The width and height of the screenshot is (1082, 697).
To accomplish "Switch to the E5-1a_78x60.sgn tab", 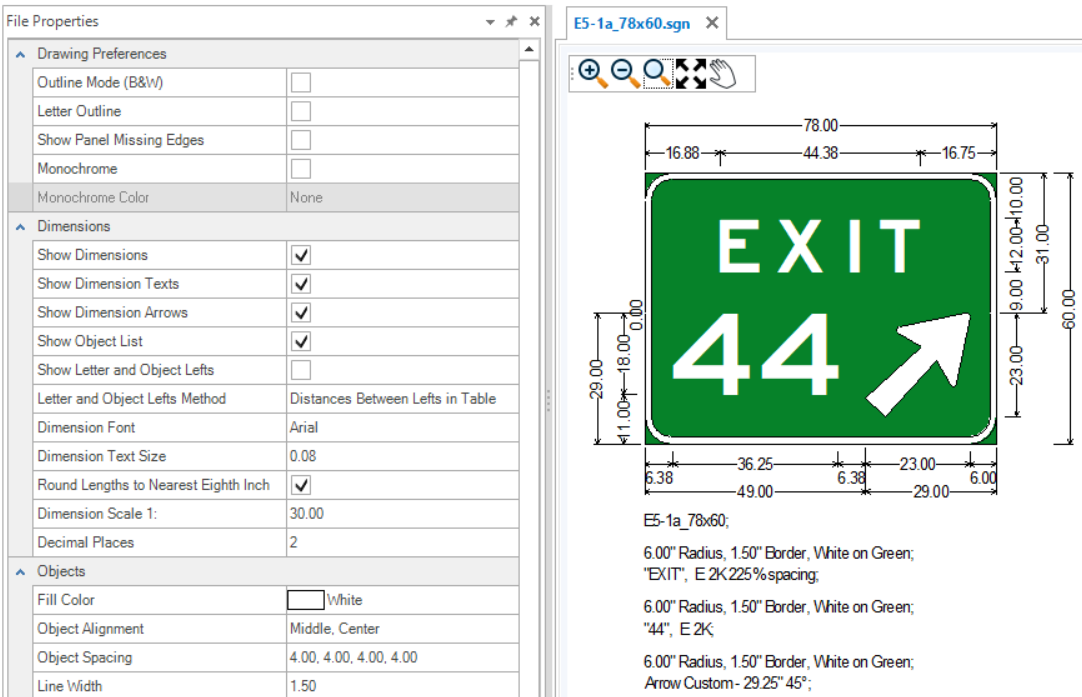I will point(631,22).
